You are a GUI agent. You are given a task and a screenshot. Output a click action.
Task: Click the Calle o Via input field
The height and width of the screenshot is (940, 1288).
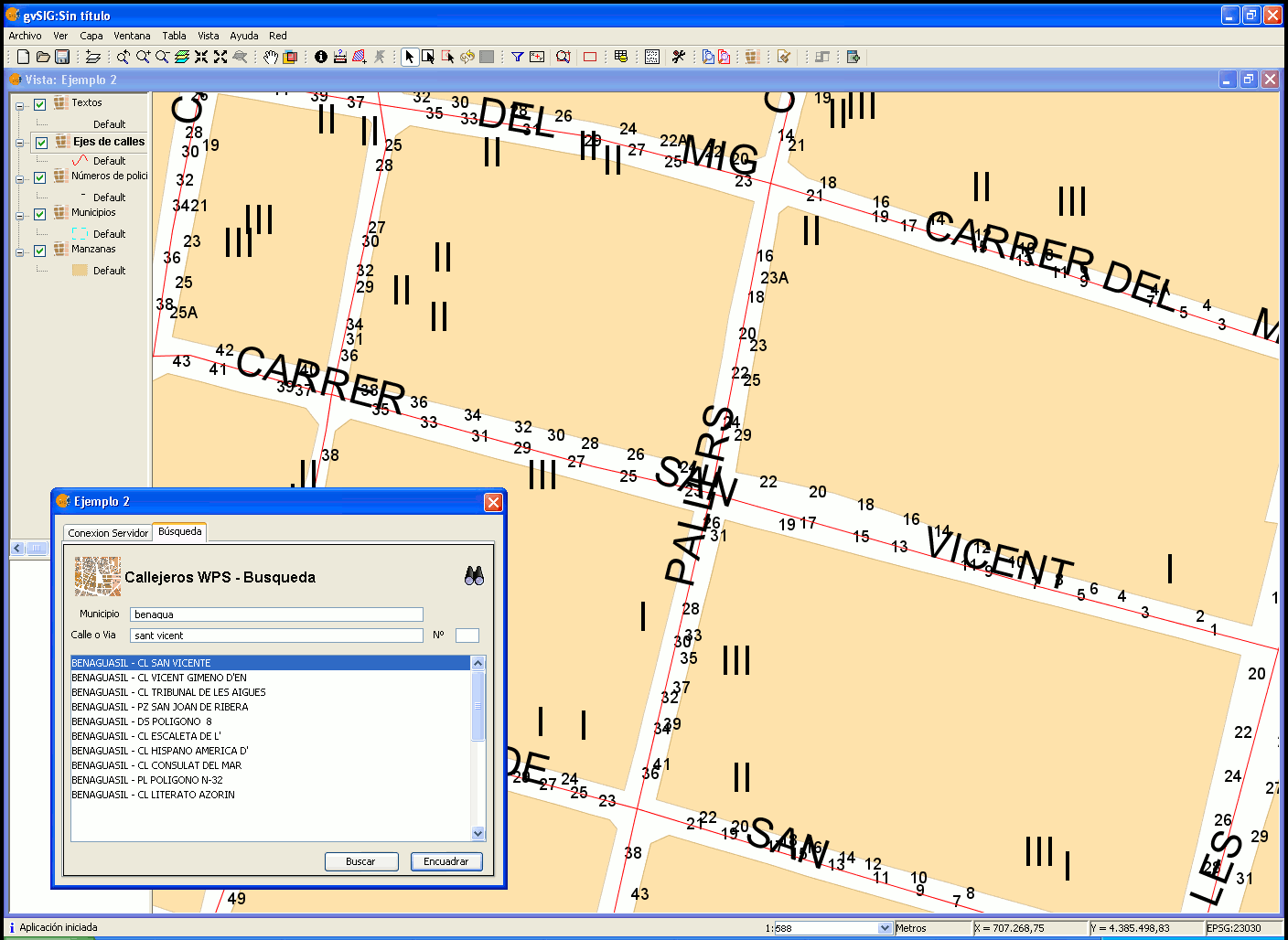click(x=276, y=636)
